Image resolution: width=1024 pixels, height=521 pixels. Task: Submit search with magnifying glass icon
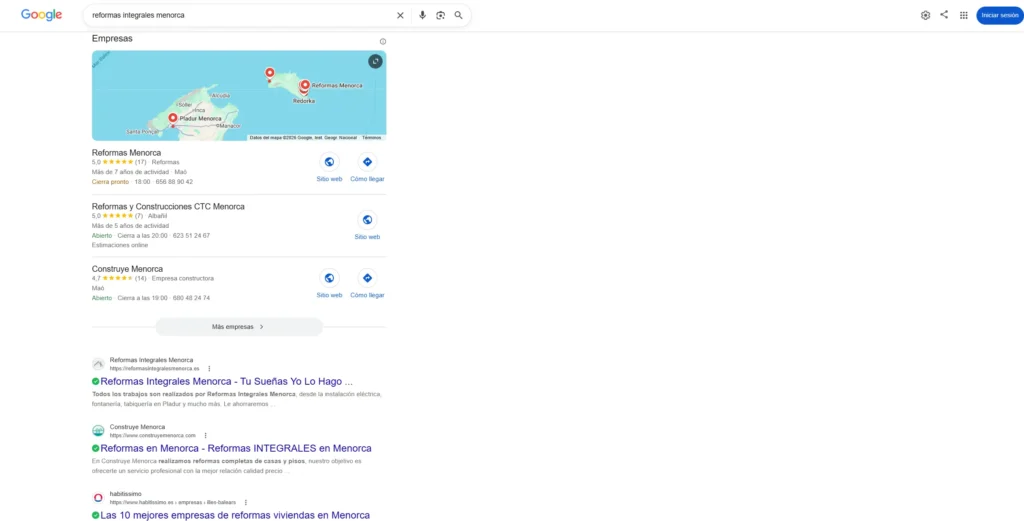pos(458,15)
